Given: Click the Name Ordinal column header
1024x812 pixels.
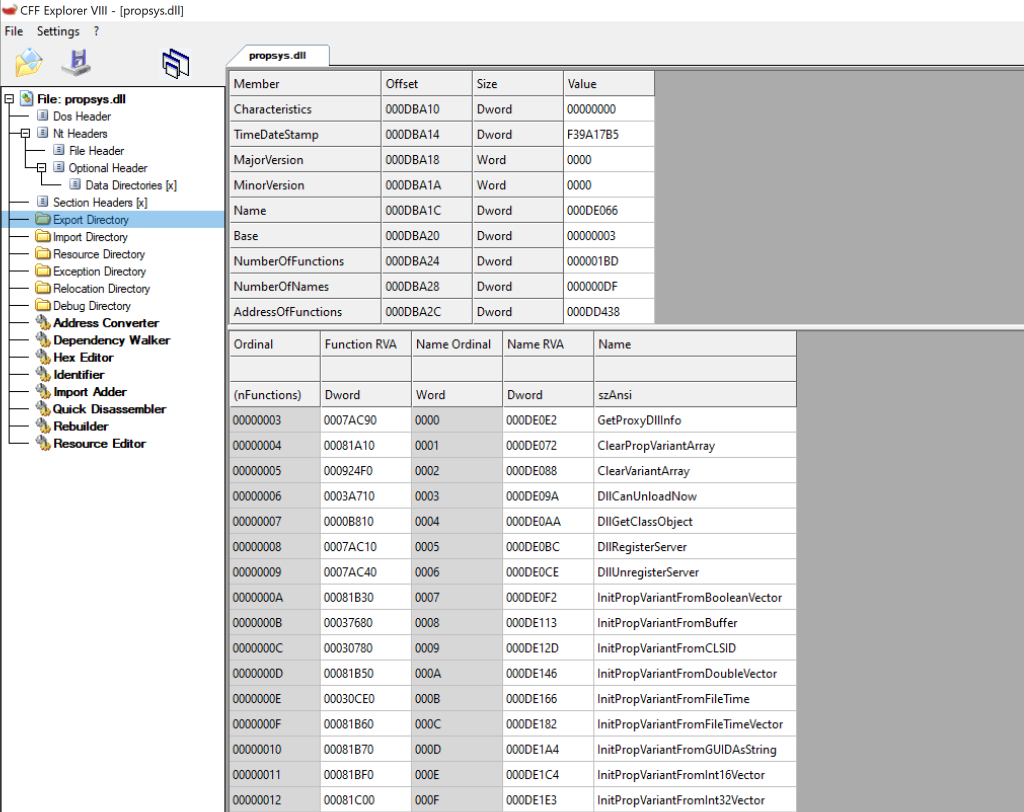Looking at the screenshot, I should click(457, 344).
